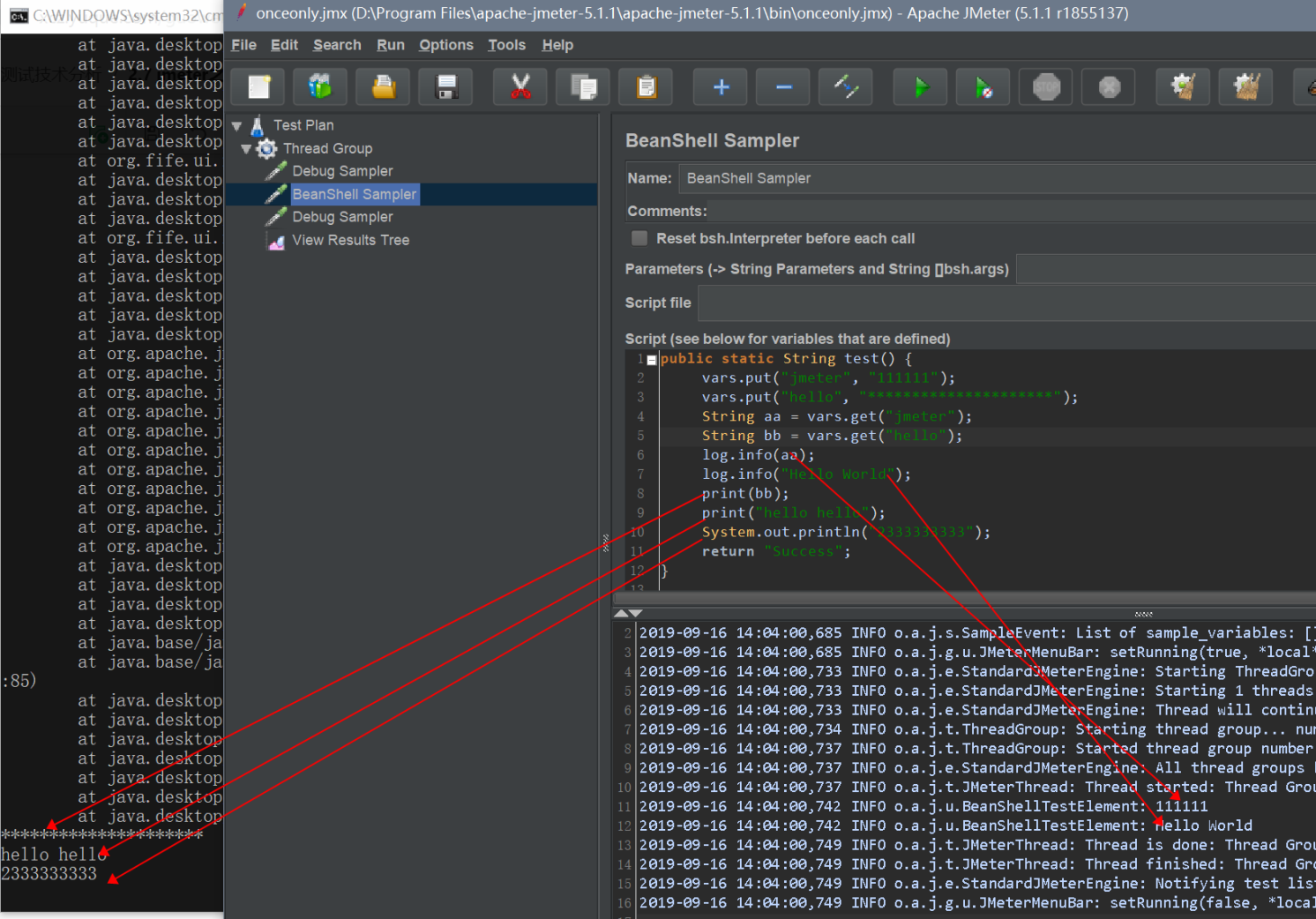Click the Copy toolbar icon

coord(583,86)
